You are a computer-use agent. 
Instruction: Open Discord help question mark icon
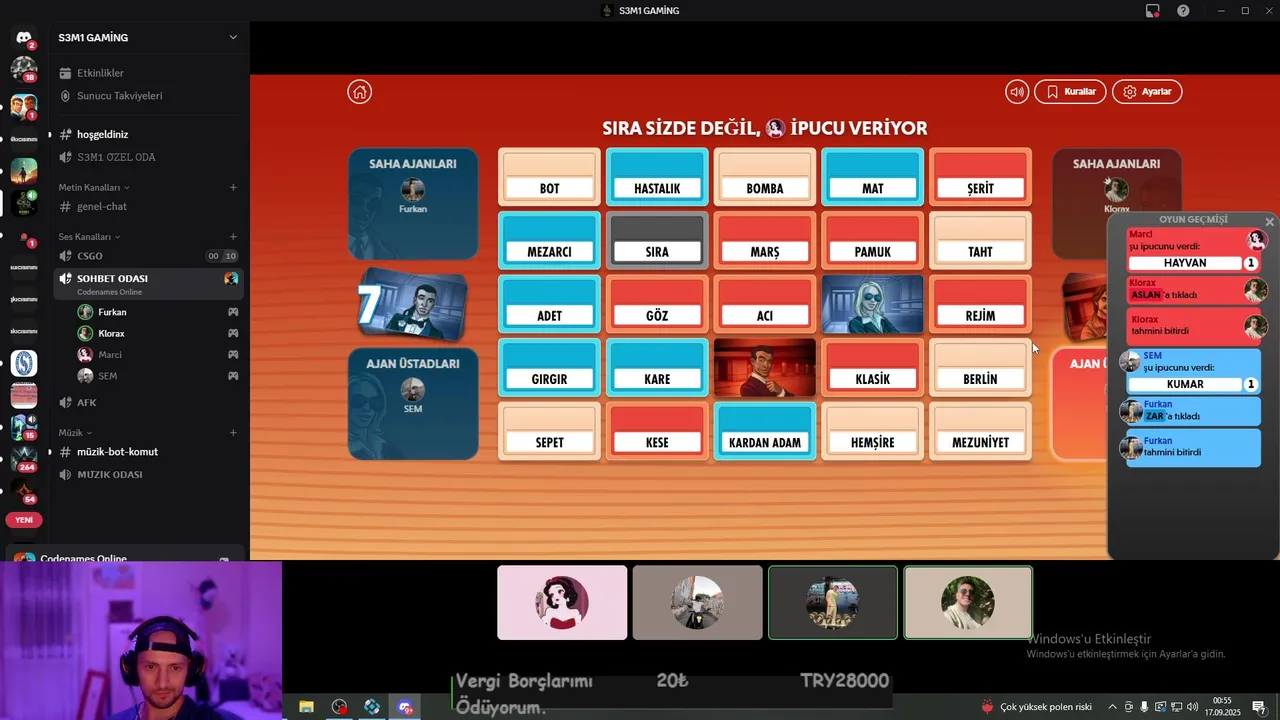point(1183,11)
